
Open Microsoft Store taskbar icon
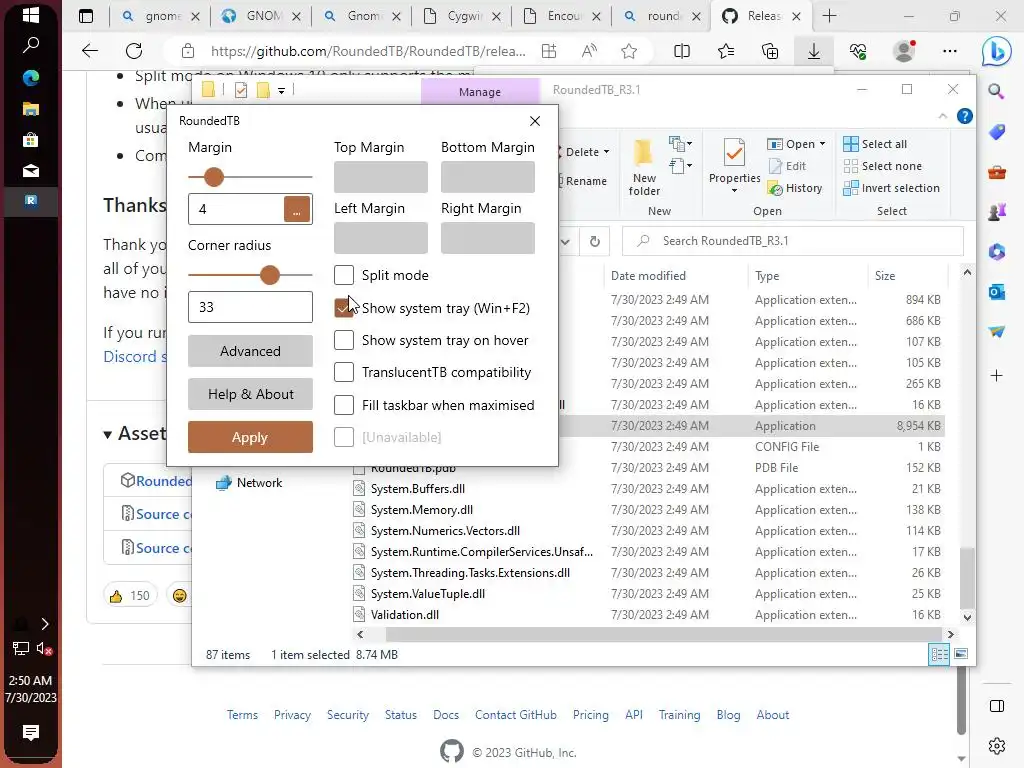31,140
